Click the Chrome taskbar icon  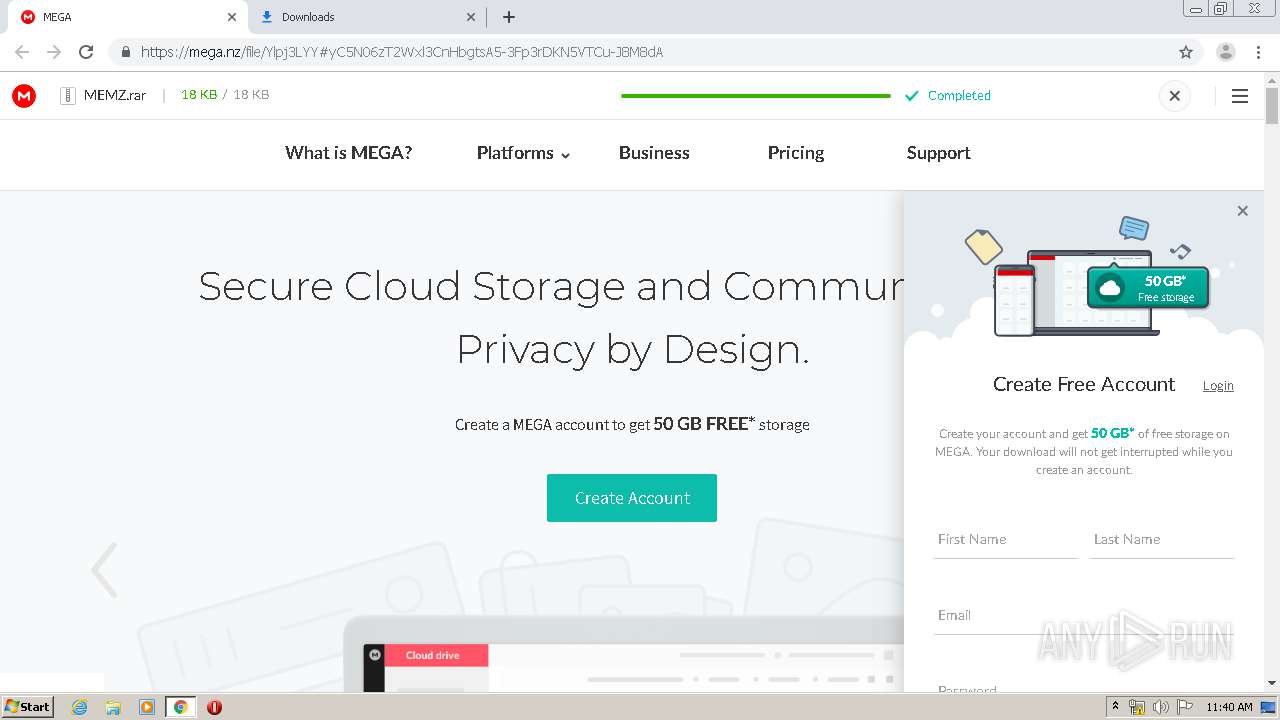180,707
